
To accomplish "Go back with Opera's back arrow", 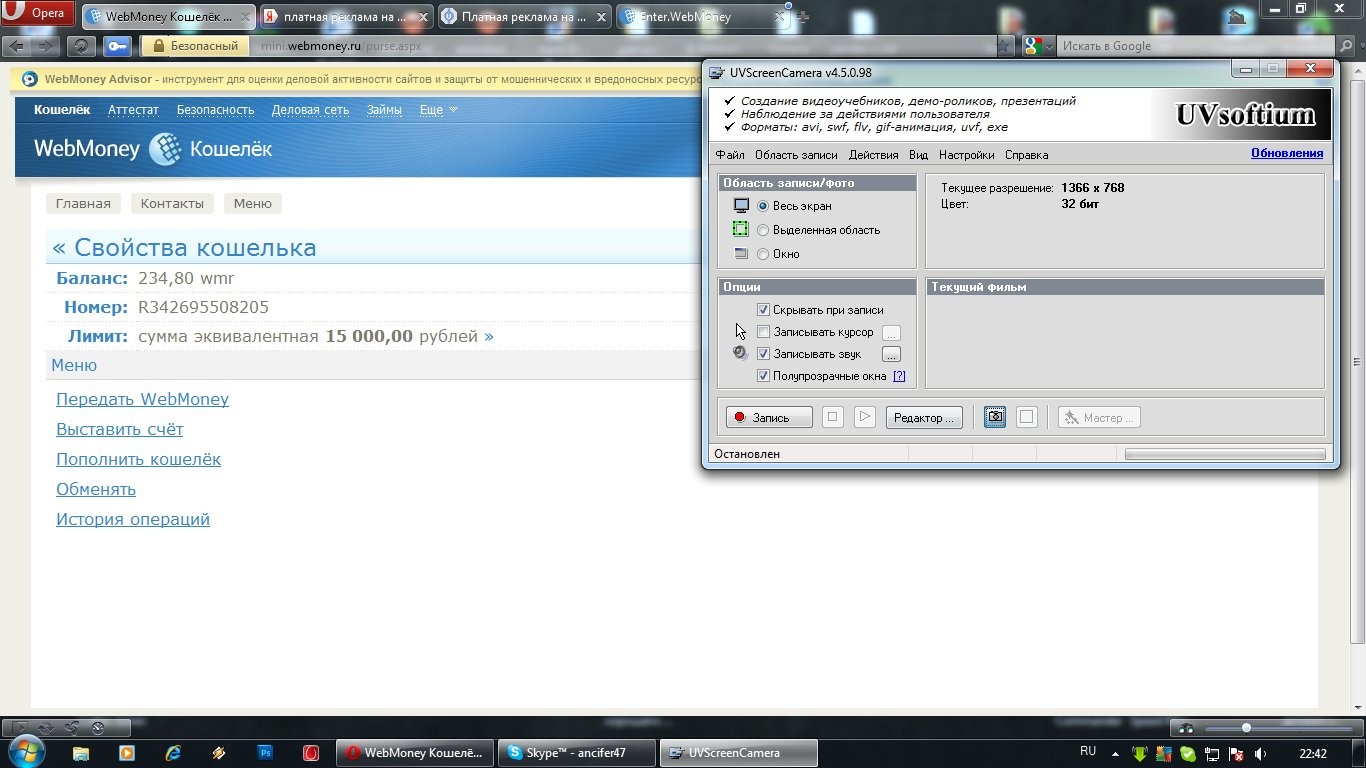I will [x=17, y=46].
